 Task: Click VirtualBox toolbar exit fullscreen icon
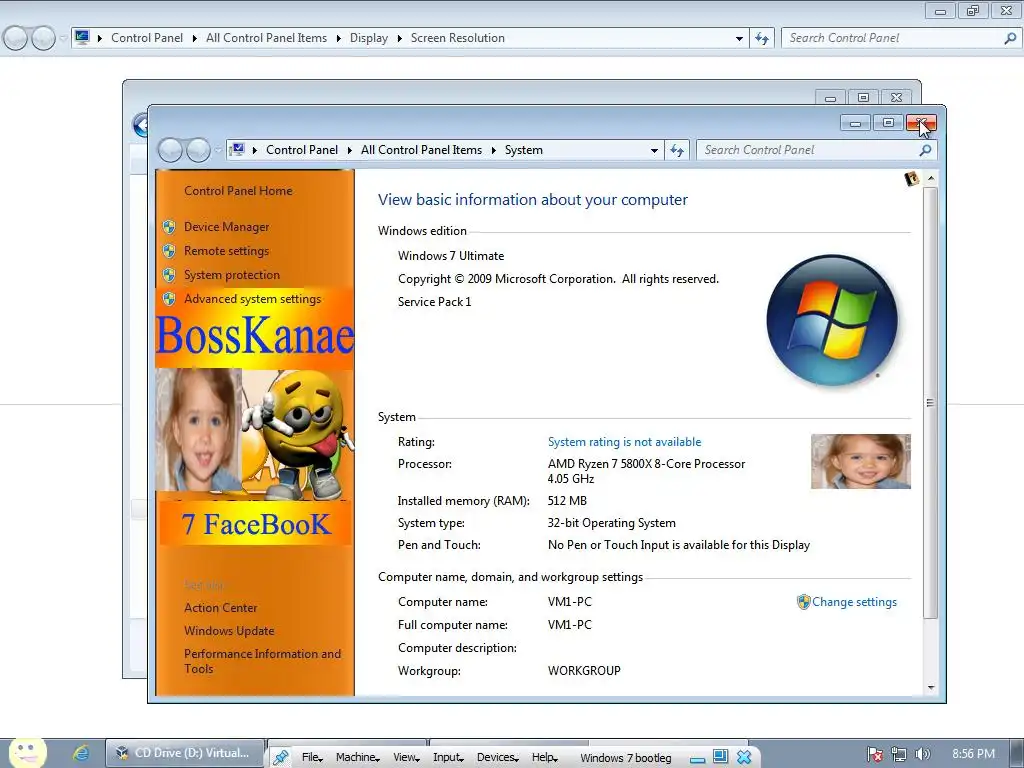[720, 757]
